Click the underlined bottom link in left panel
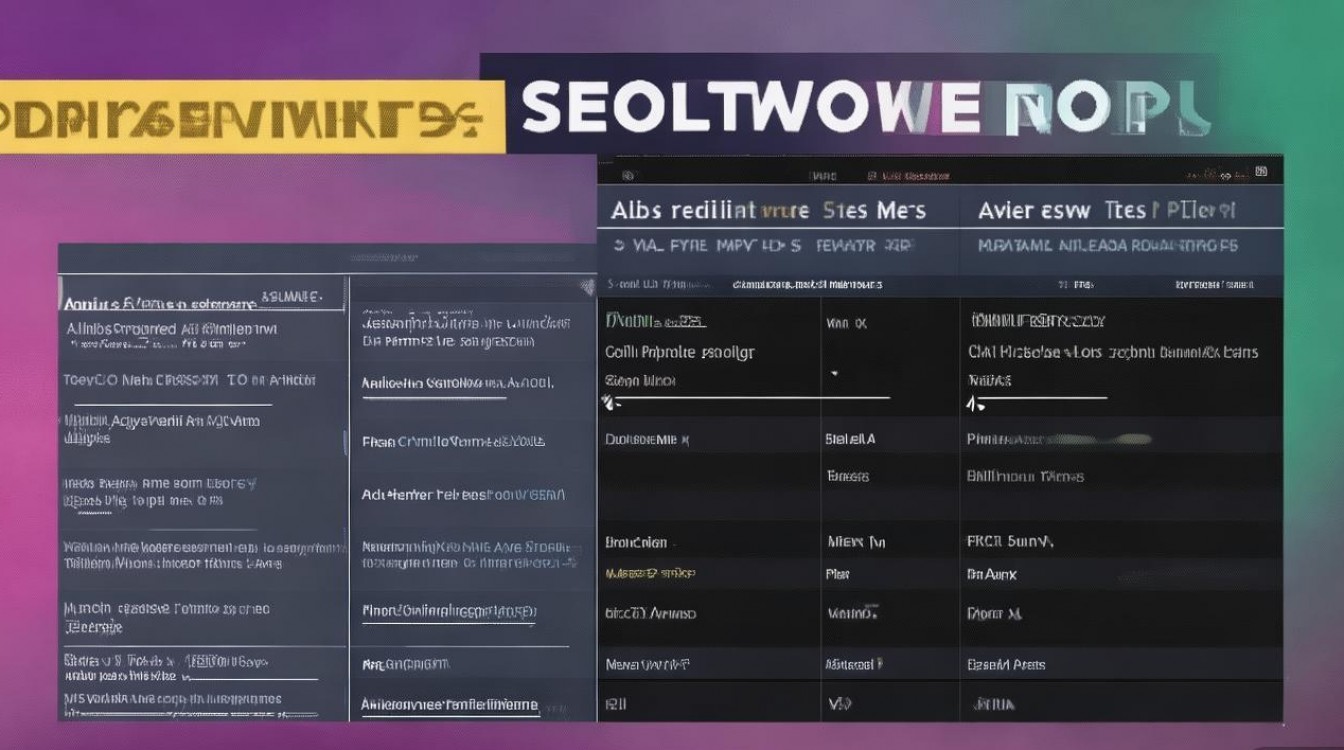 [450, 705]
